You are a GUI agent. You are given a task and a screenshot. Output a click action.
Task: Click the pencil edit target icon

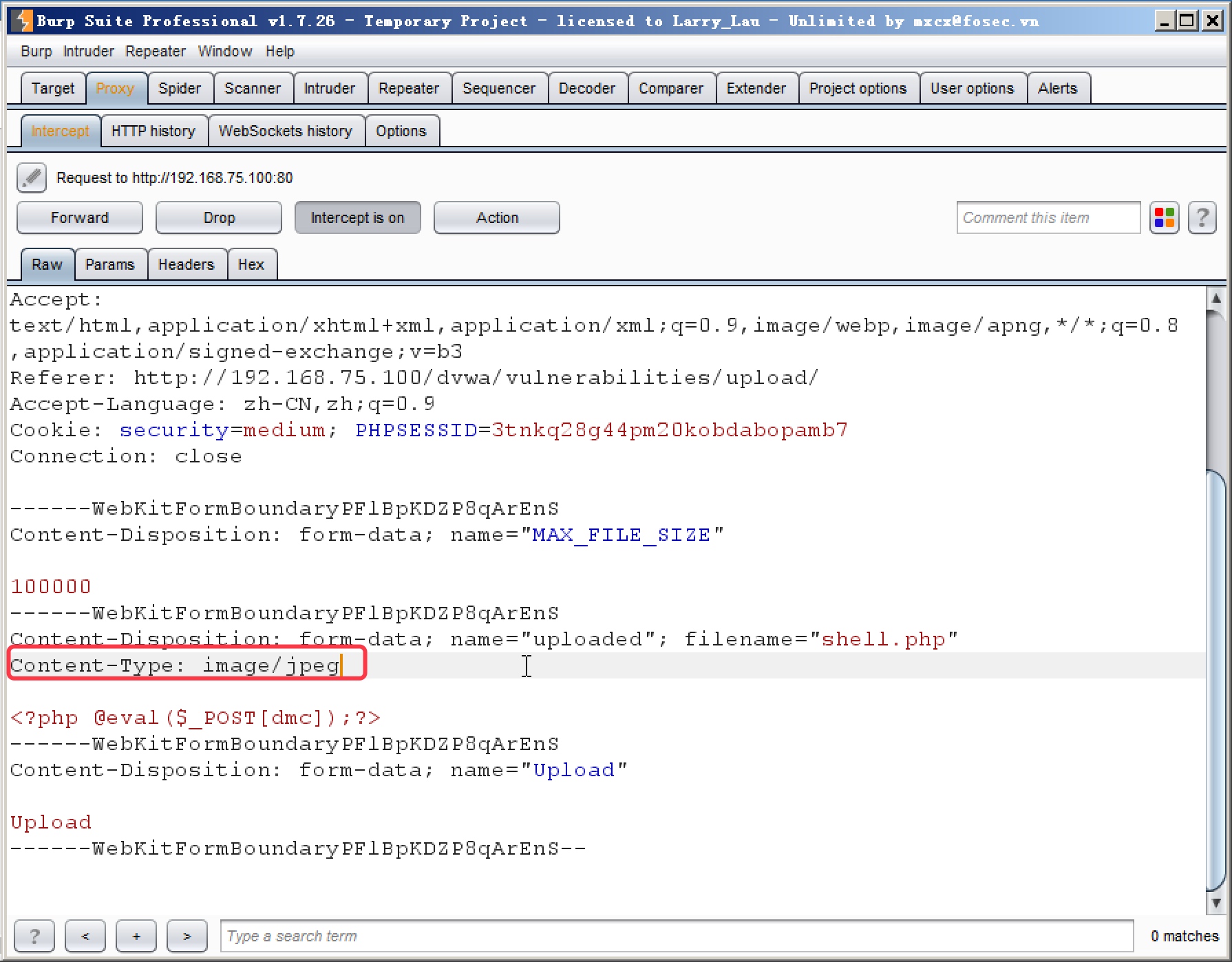pyautogui.click(x=32, y=178)
